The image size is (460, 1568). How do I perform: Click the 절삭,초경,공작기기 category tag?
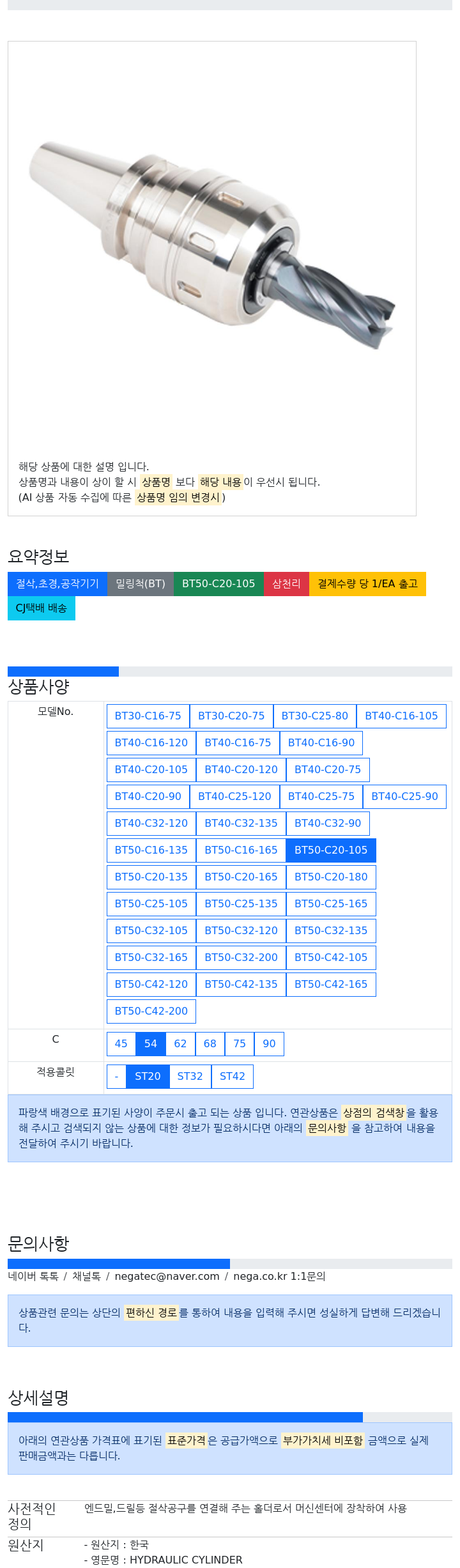tap(57, 584)
